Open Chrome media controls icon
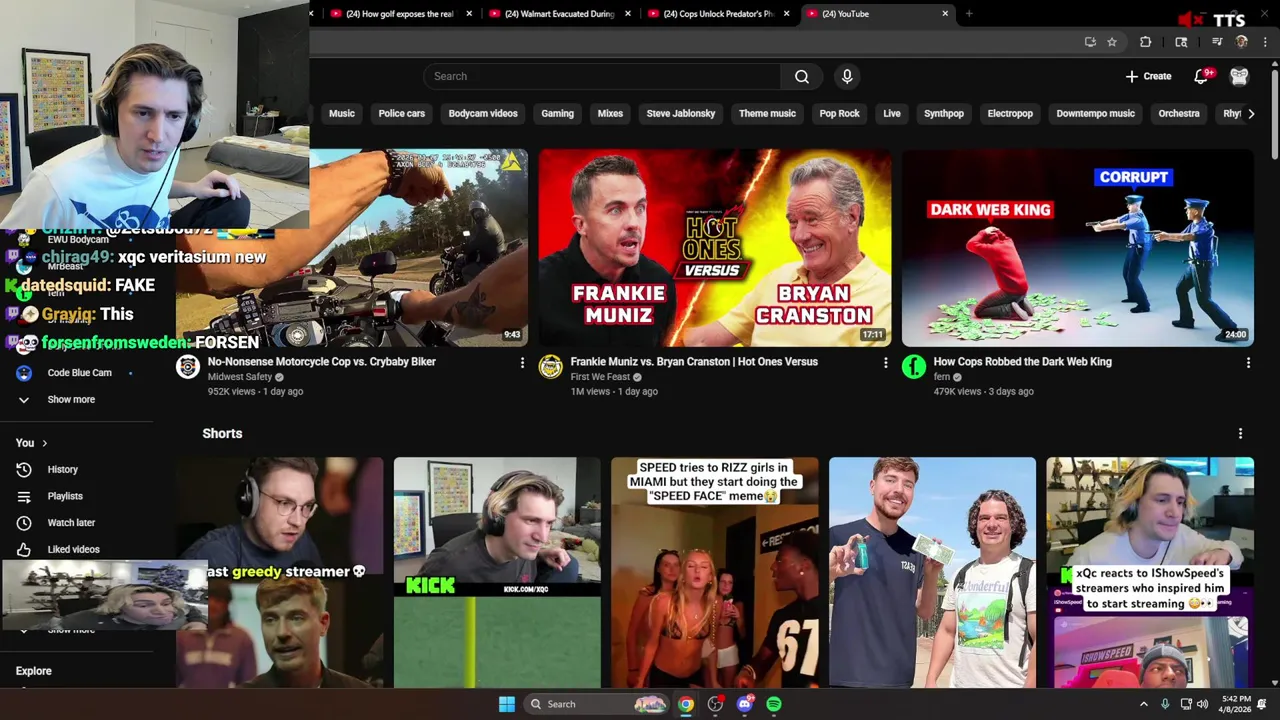 1216,42
